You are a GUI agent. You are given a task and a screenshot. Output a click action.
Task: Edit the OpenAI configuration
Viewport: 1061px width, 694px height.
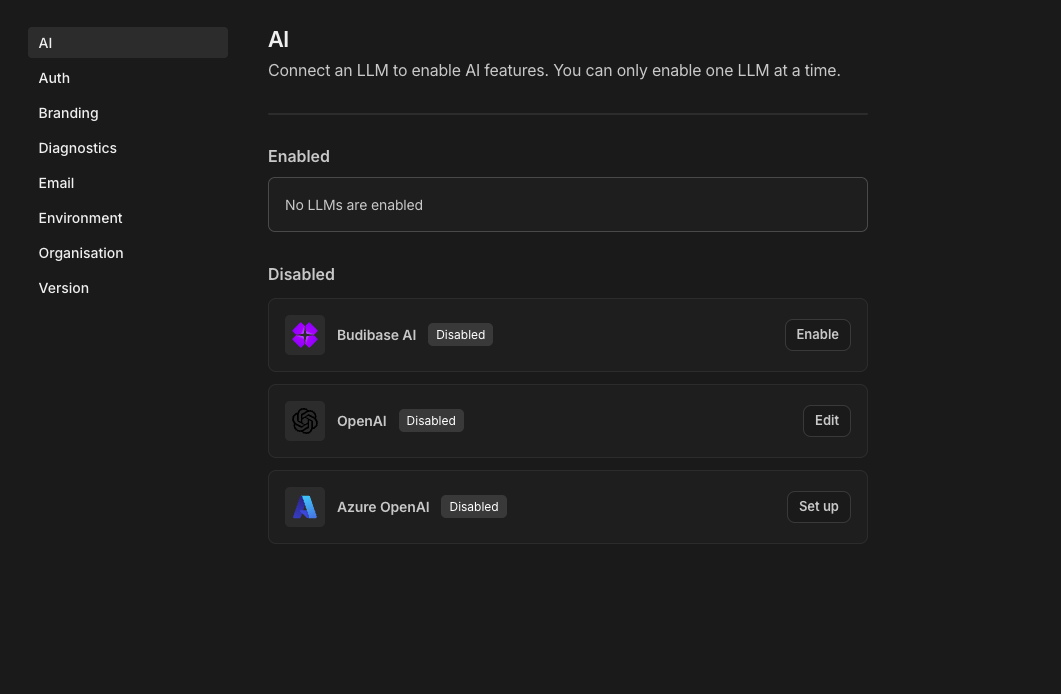[x=826, y=421]
